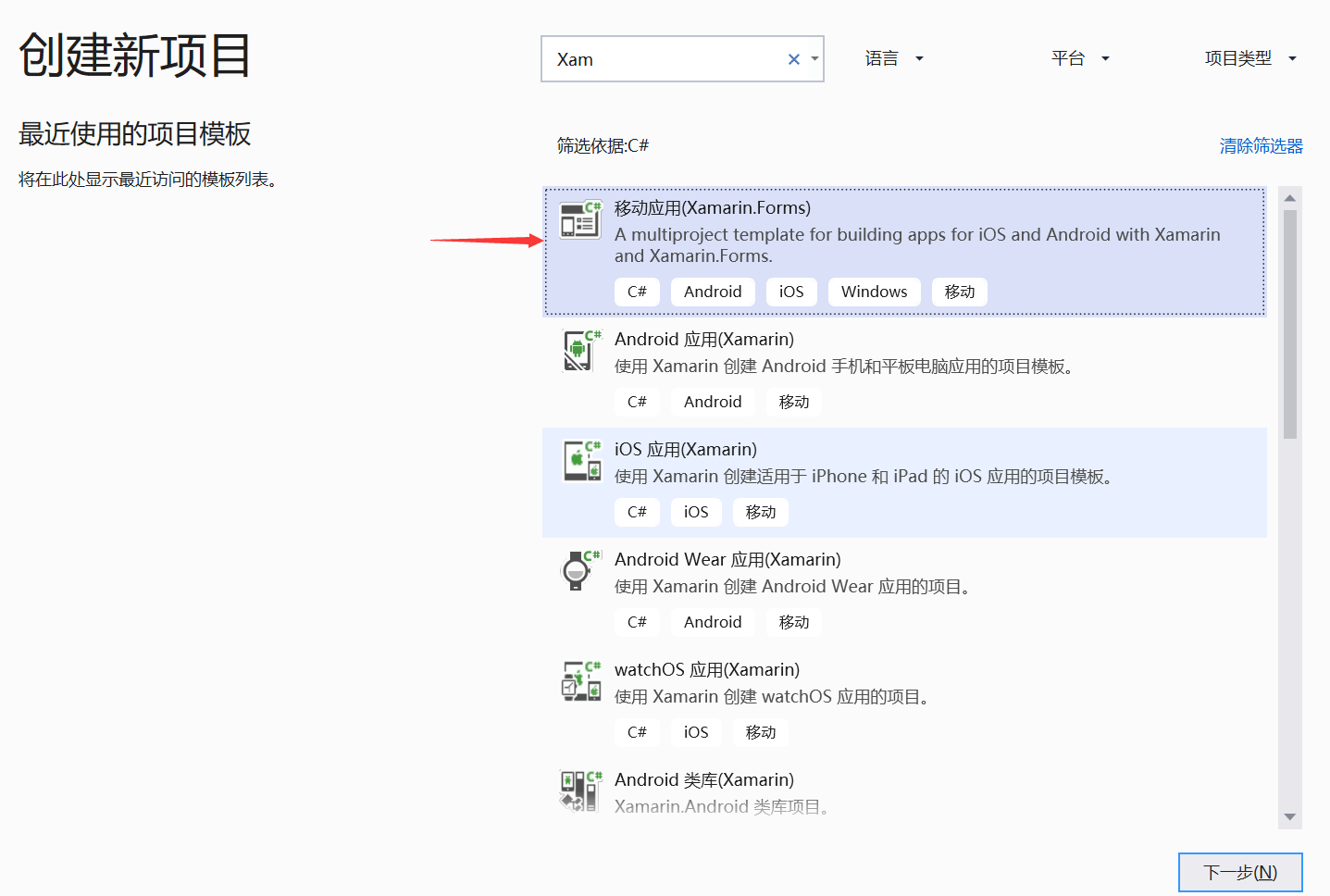Select the Android 应用(Xamarin) template title
The width and height of the screenshot is (1330, 896).
[704, 340]
